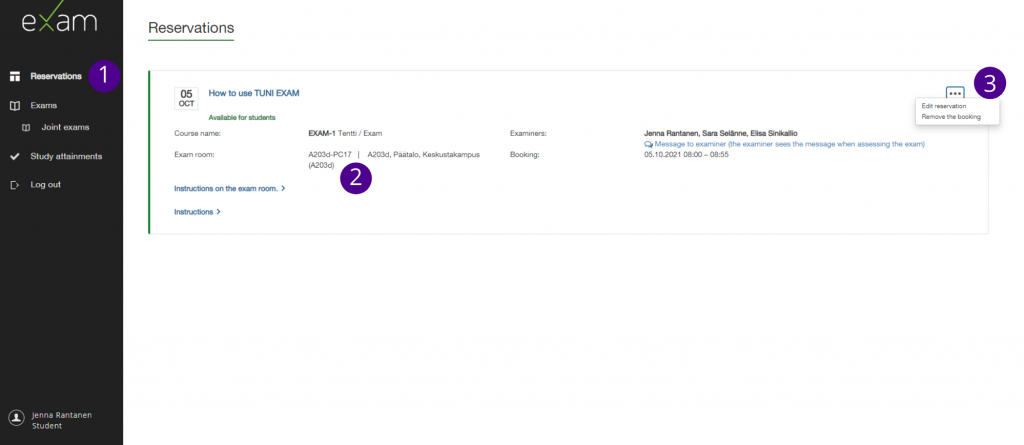Click the user avatar icon
This screenshot has width=1024, height=445.
(15, 418)
